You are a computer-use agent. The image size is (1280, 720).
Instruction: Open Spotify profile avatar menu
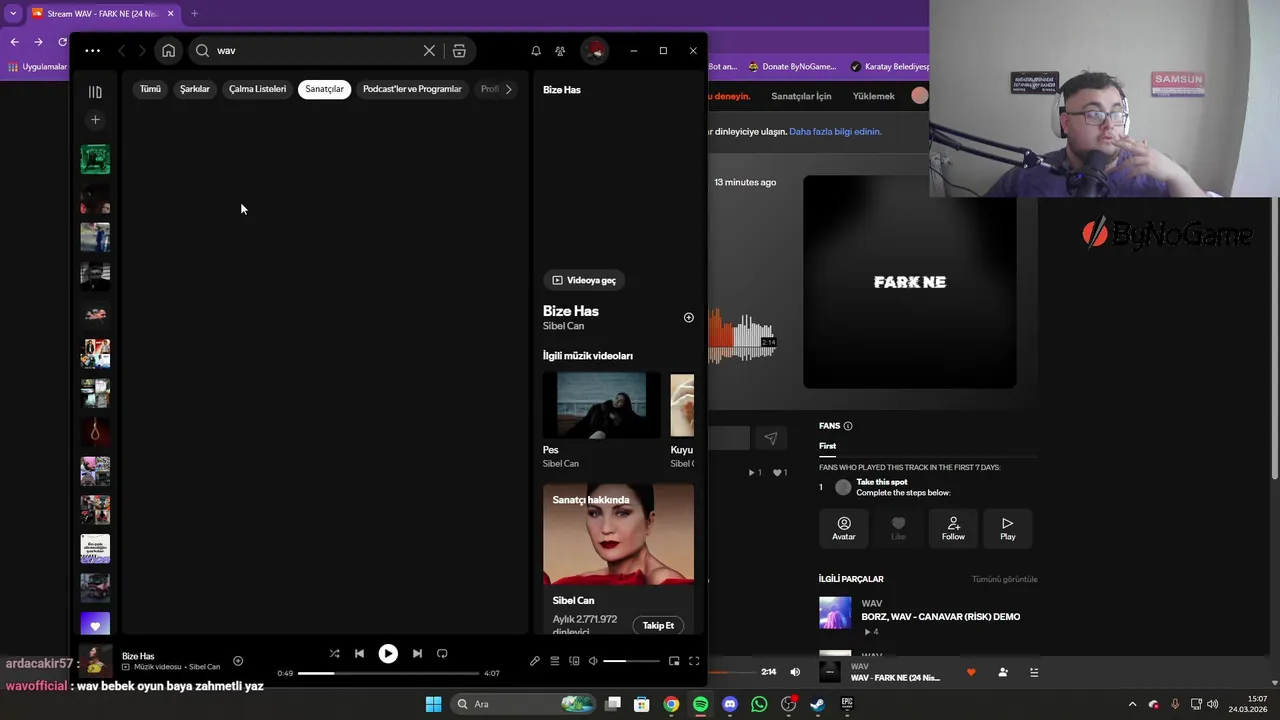[595, 50]
